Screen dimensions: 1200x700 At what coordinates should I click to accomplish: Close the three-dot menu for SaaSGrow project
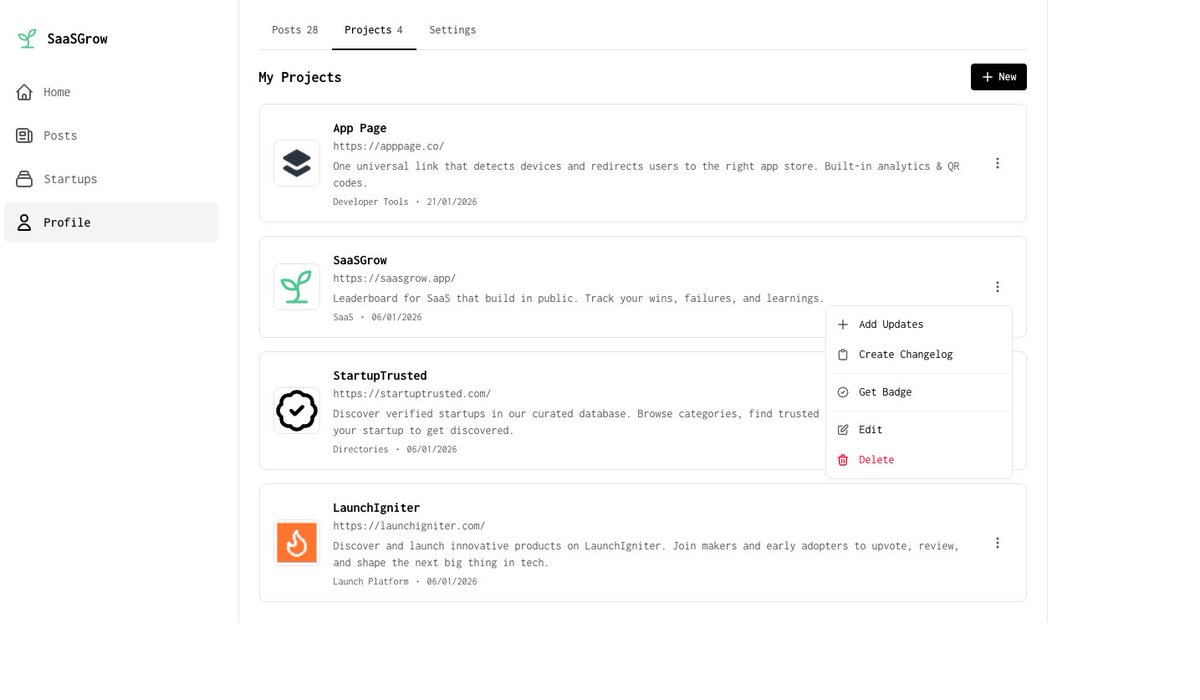coord(997,287)
